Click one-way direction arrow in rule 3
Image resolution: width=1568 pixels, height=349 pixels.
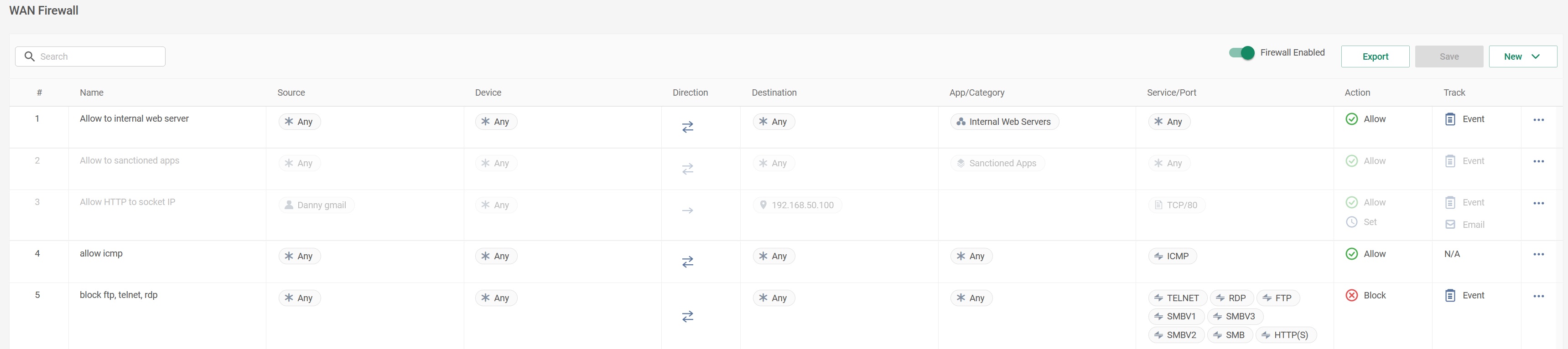687,210
